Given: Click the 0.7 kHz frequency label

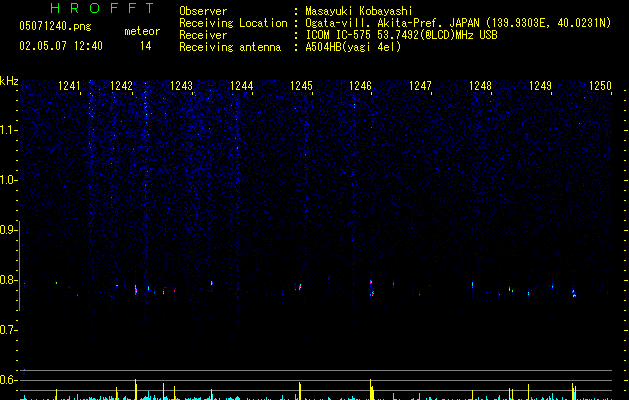Looking at the screenshot, I should pos(8,330).
